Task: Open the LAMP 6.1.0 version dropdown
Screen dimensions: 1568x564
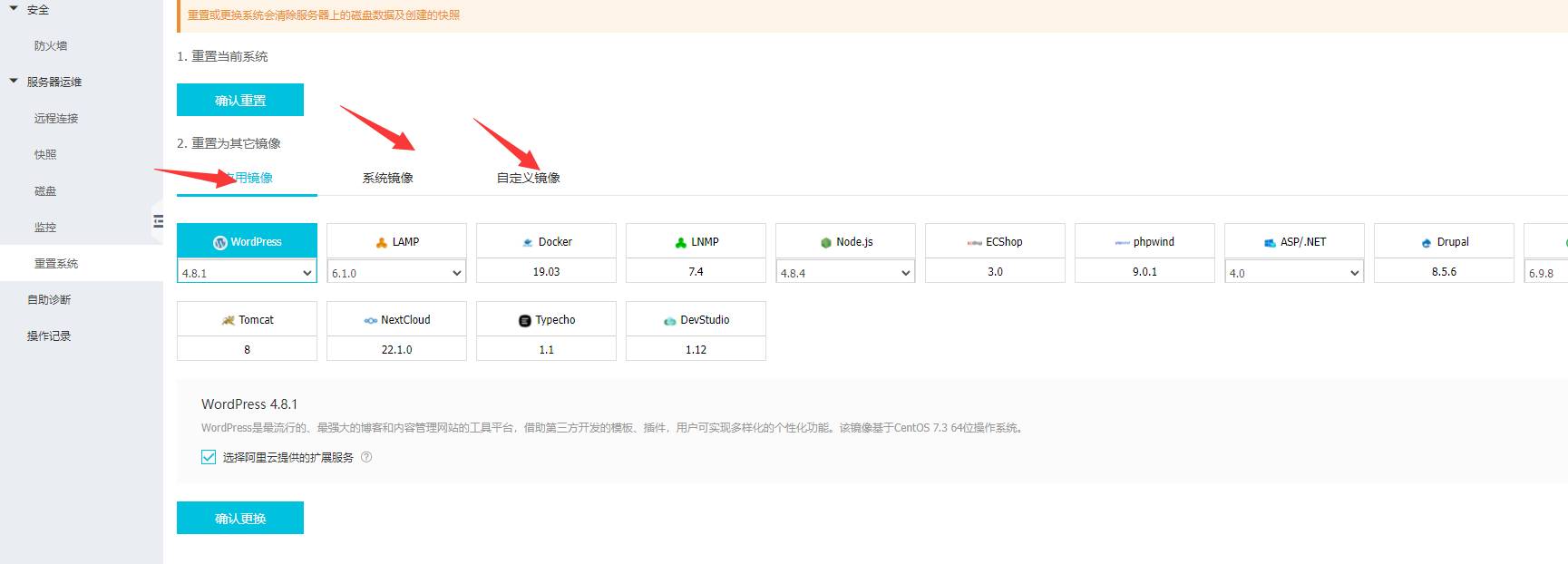Action: [x=396, y=272]
